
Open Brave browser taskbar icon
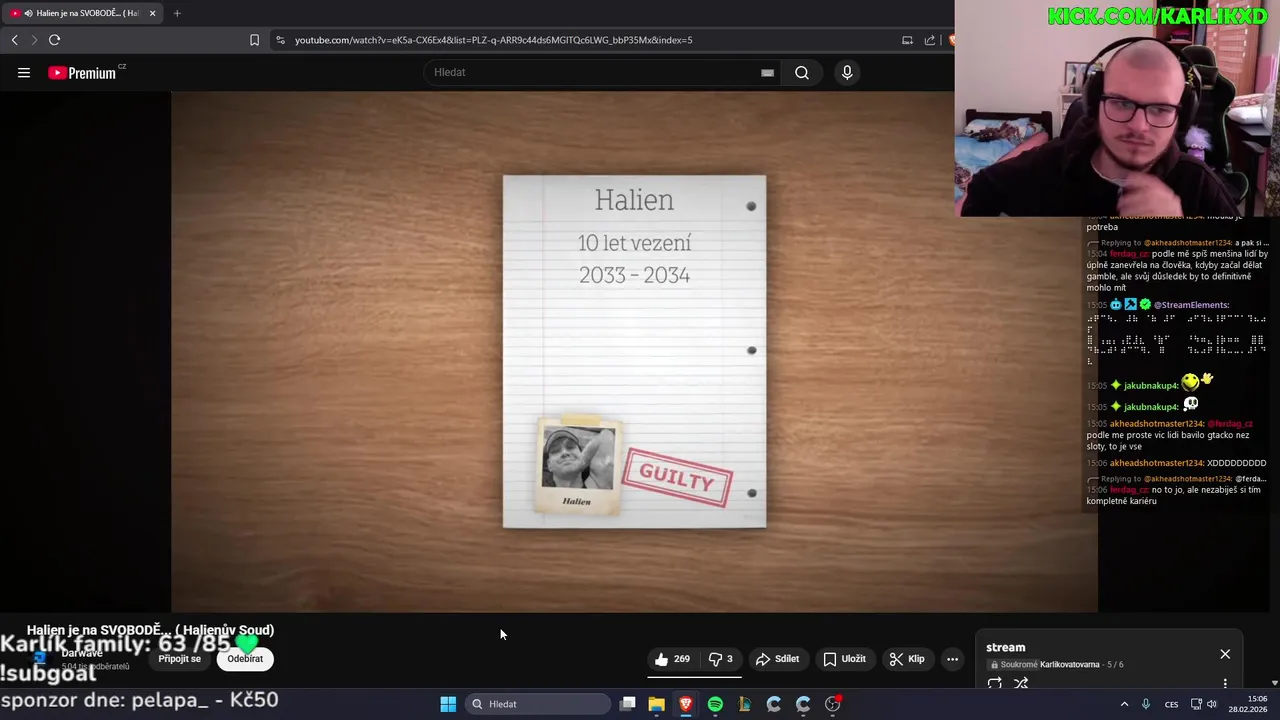click(686, 704)
